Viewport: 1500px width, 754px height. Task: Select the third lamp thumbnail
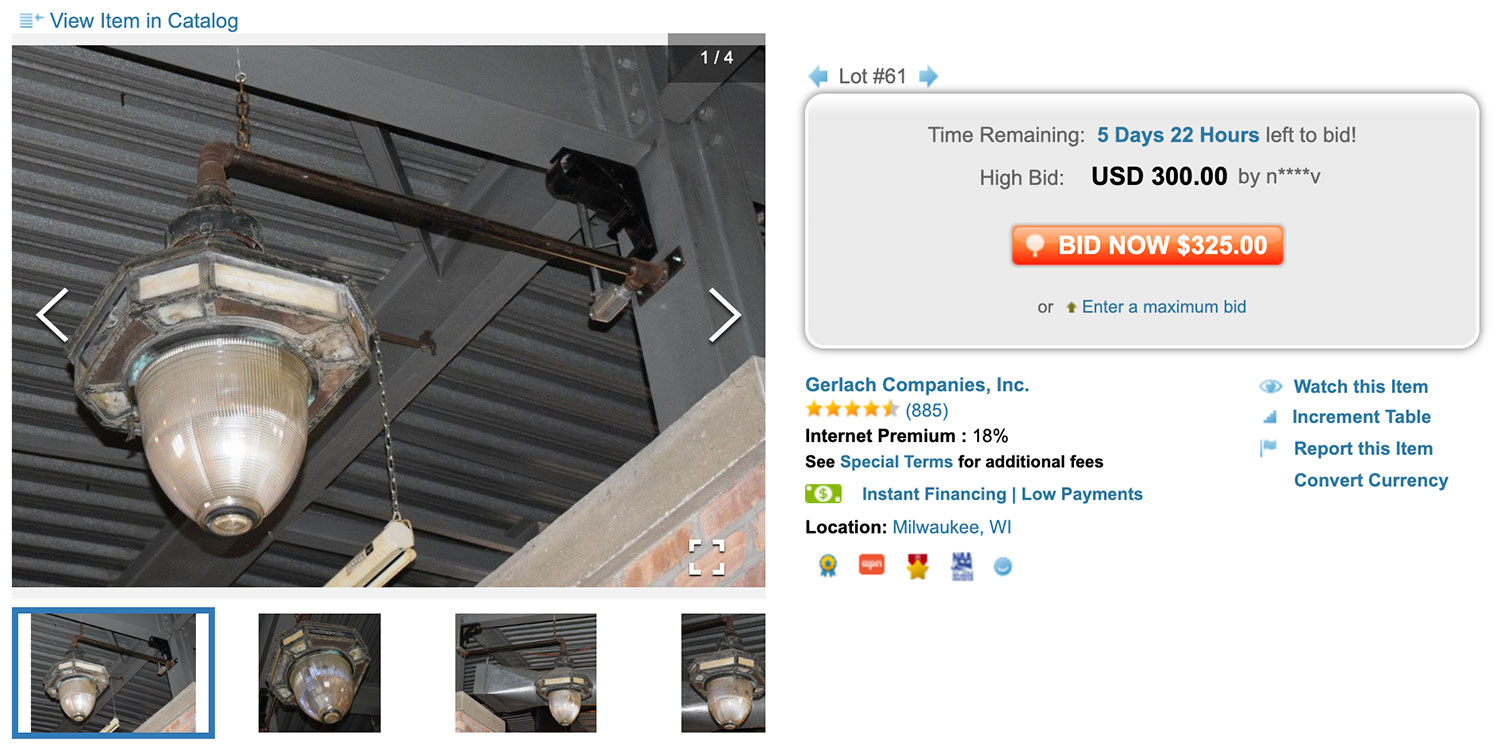526,673
